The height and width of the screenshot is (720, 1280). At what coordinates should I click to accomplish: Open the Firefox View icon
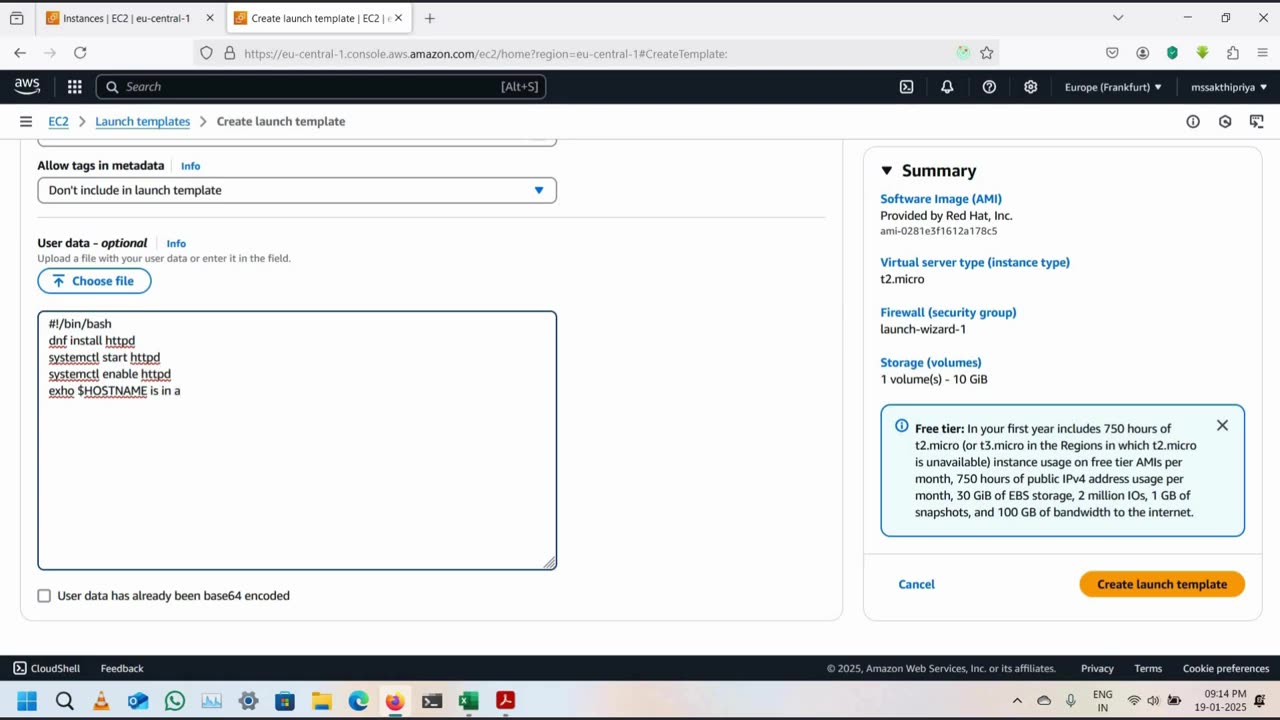click(x=16, y=18)
